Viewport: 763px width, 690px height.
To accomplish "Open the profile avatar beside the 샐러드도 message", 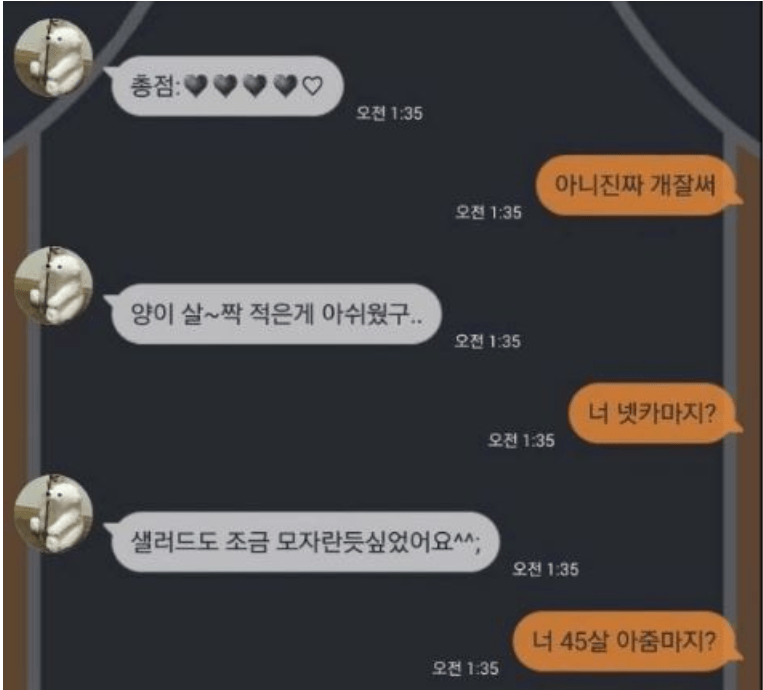I will click(54, 513).
